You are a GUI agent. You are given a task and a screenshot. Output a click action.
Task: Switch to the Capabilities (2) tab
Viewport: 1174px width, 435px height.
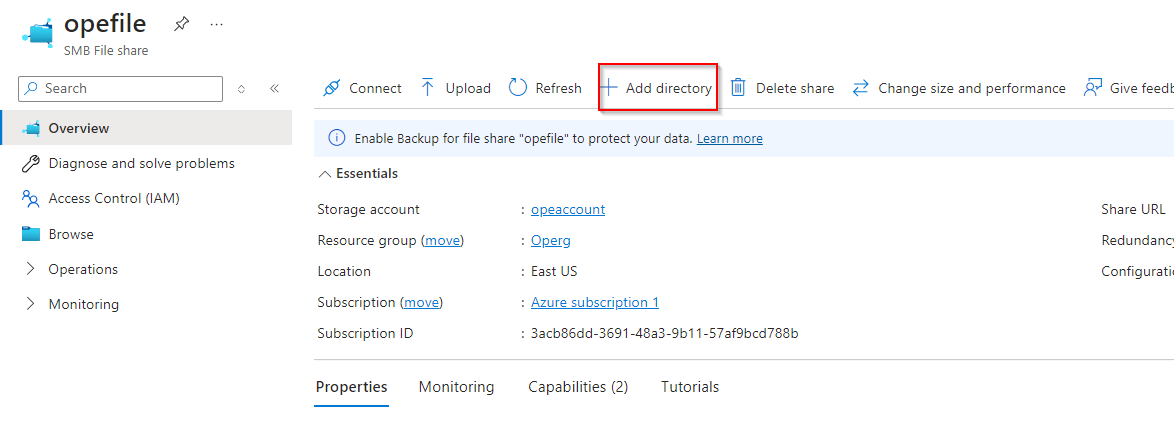577,387
